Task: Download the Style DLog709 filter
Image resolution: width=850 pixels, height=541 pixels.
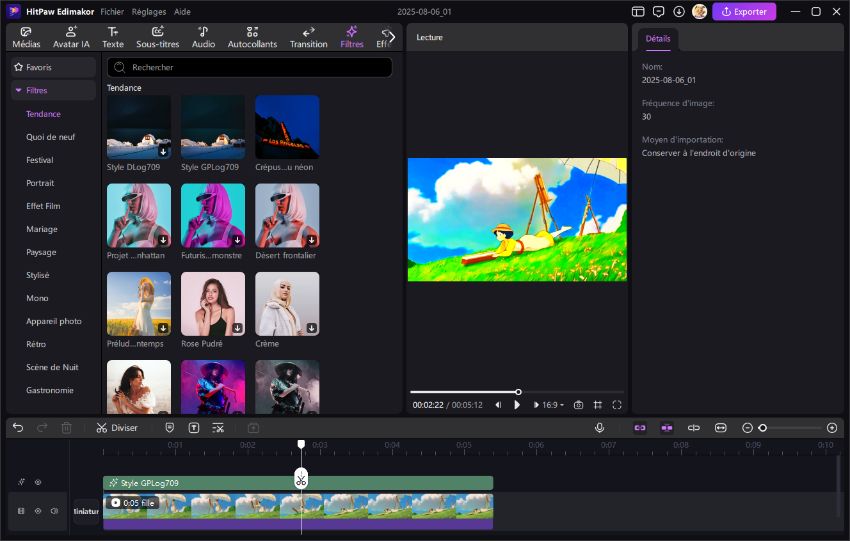Action: (163, 152)
